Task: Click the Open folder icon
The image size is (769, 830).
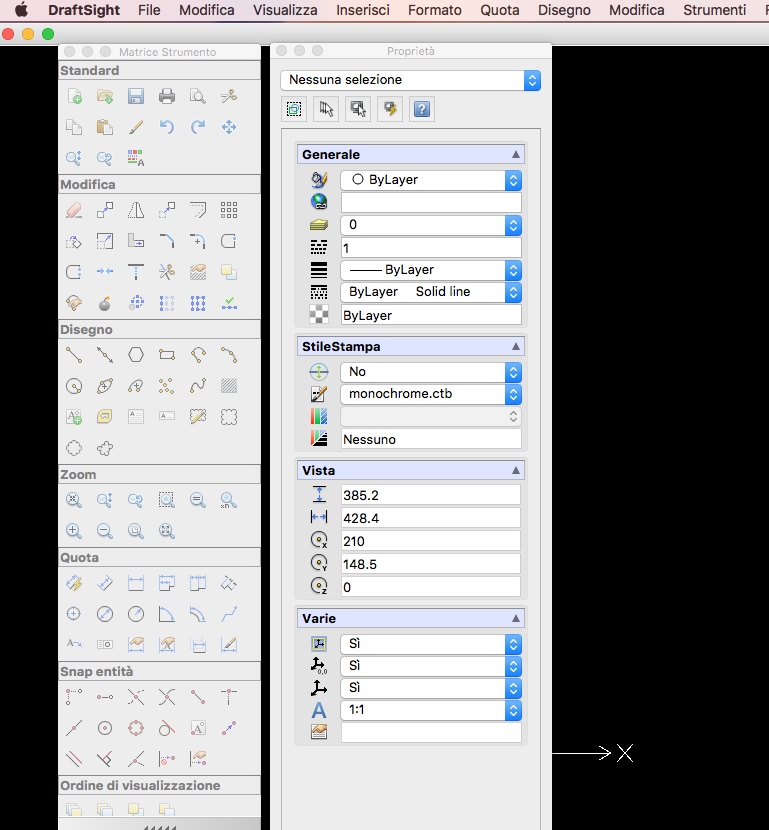Action: tap(105, 96)
